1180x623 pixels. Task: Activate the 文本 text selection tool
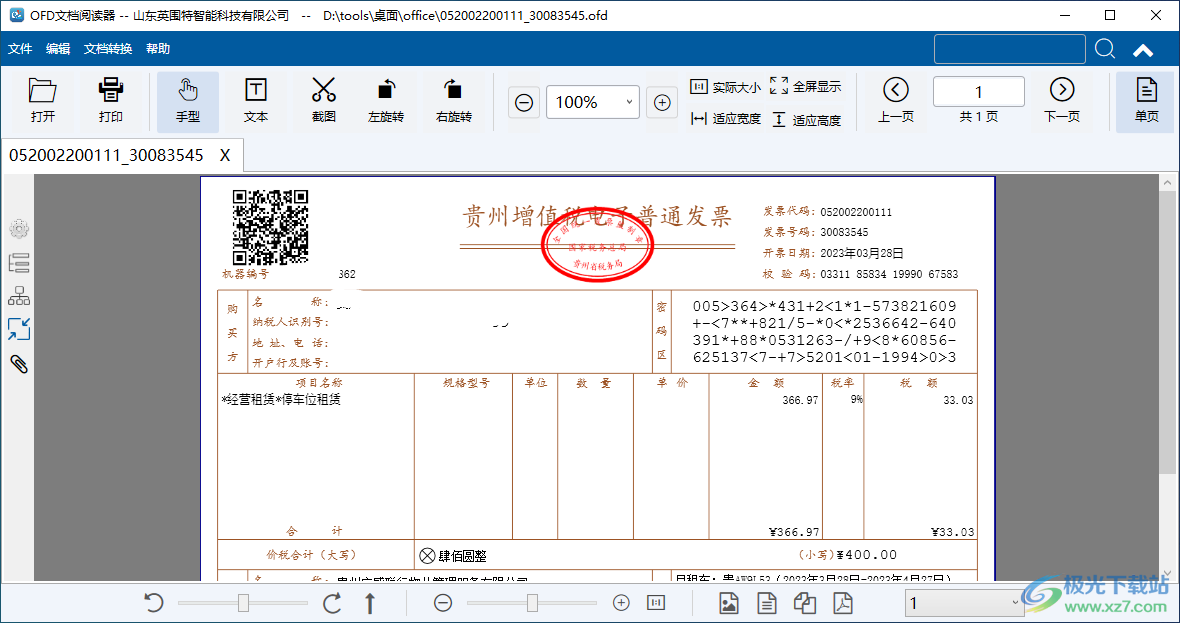256,101
